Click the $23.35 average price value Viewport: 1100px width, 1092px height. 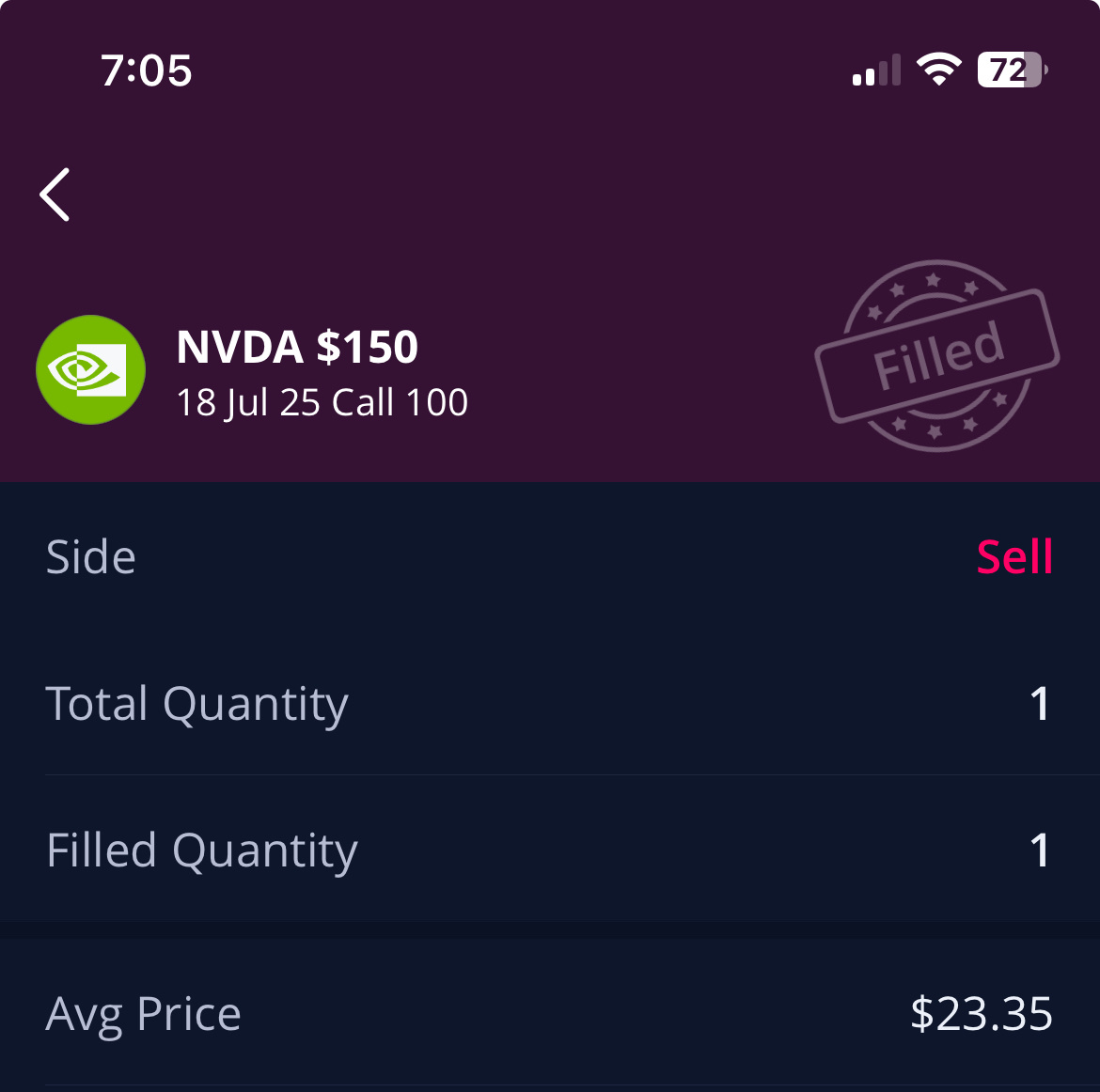(x=981, y=1014)
